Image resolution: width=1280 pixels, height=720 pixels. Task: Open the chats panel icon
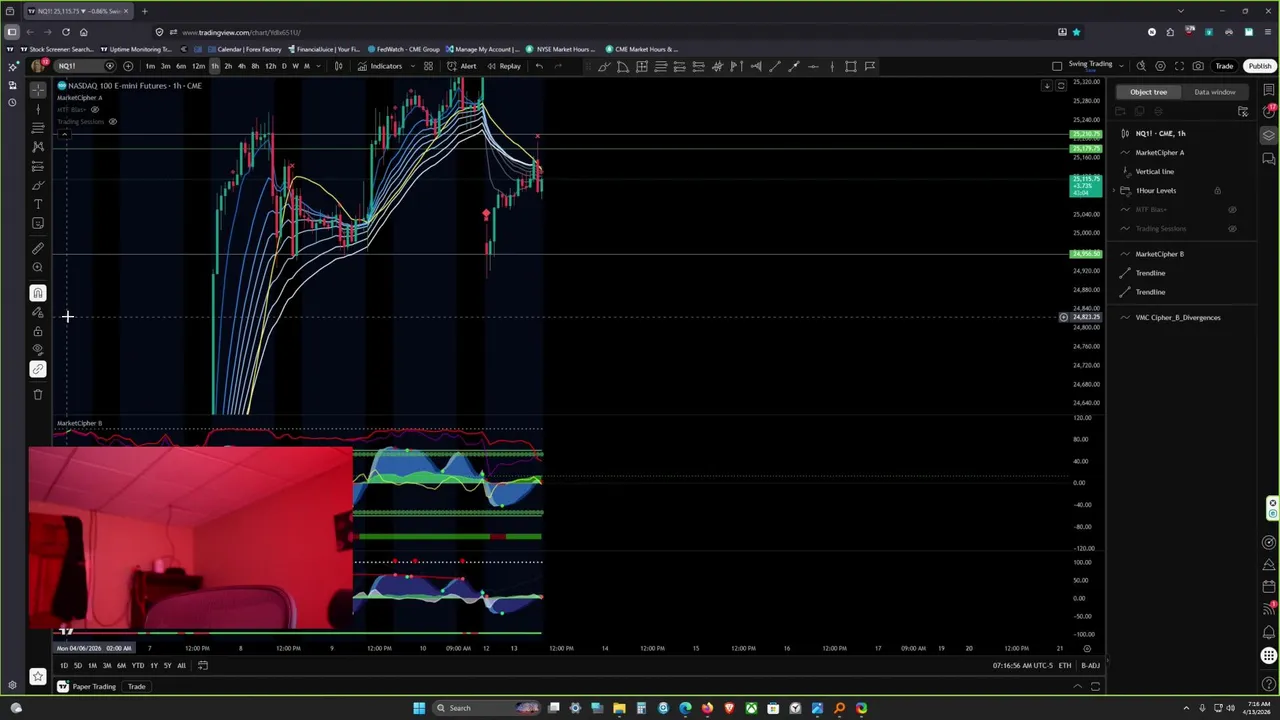pos(1269,158)
